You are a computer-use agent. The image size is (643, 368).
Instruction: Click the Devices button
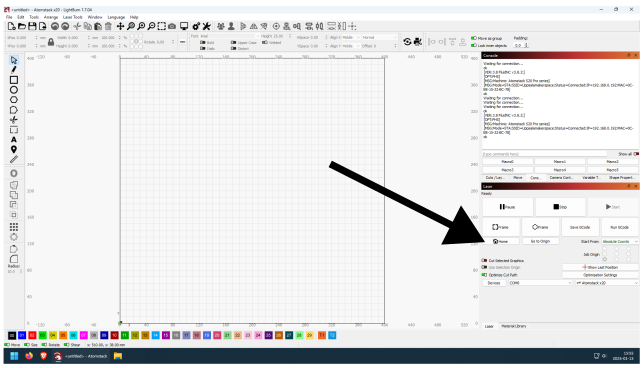[494, 283]
